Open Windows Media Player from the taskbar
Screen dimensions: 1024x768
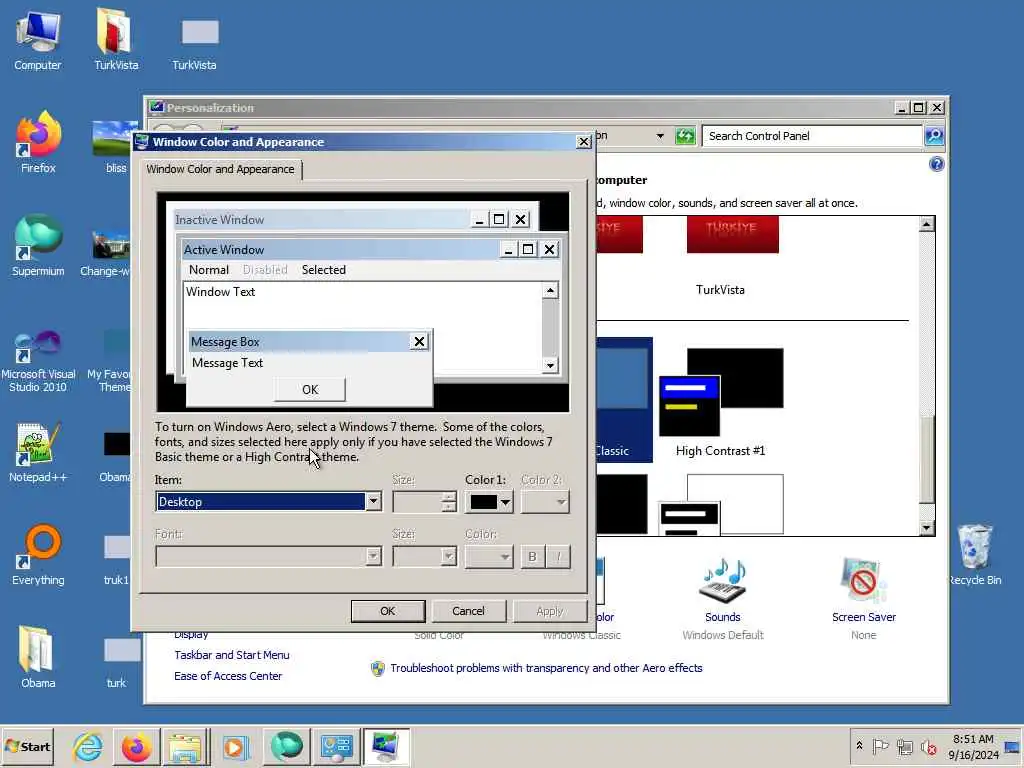coord(235,746)
